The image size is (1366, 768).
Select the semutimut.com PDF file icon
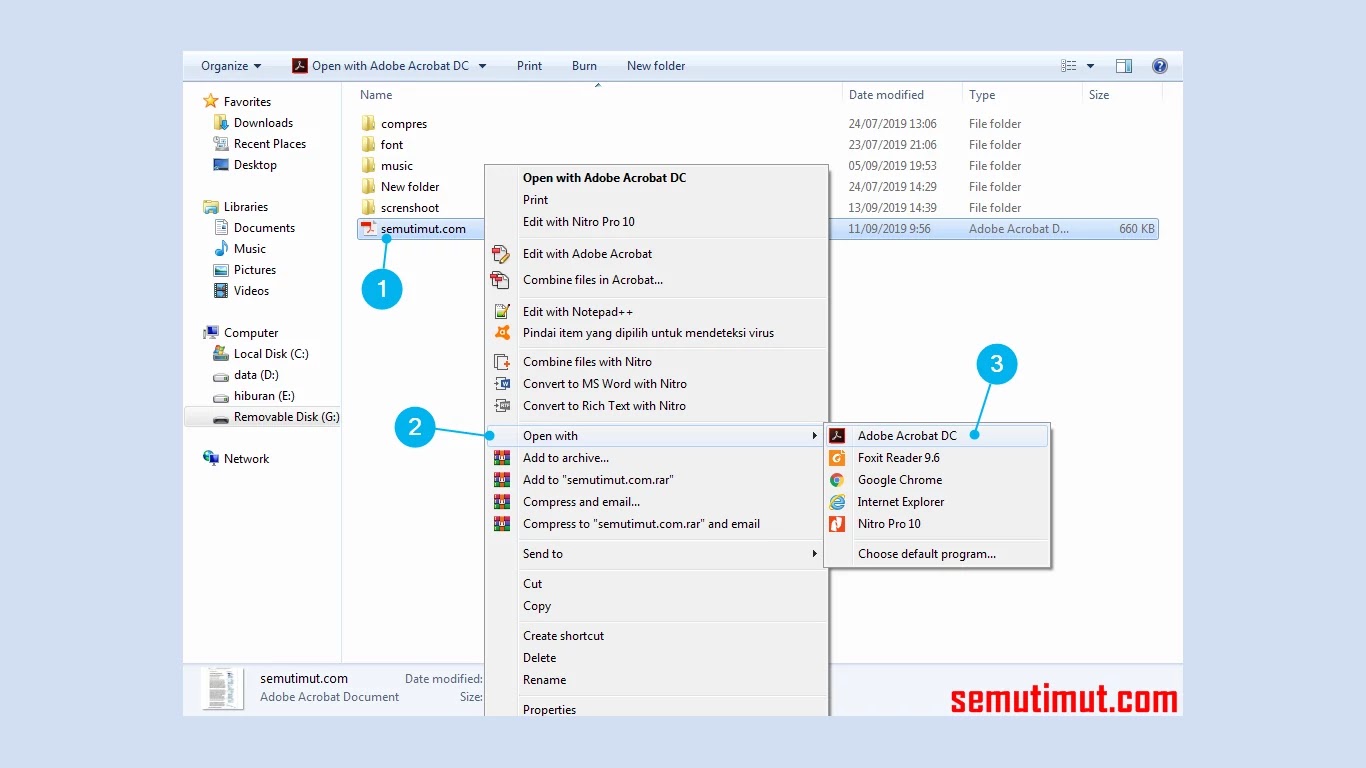pyautogui.click(x=368, y=229)
